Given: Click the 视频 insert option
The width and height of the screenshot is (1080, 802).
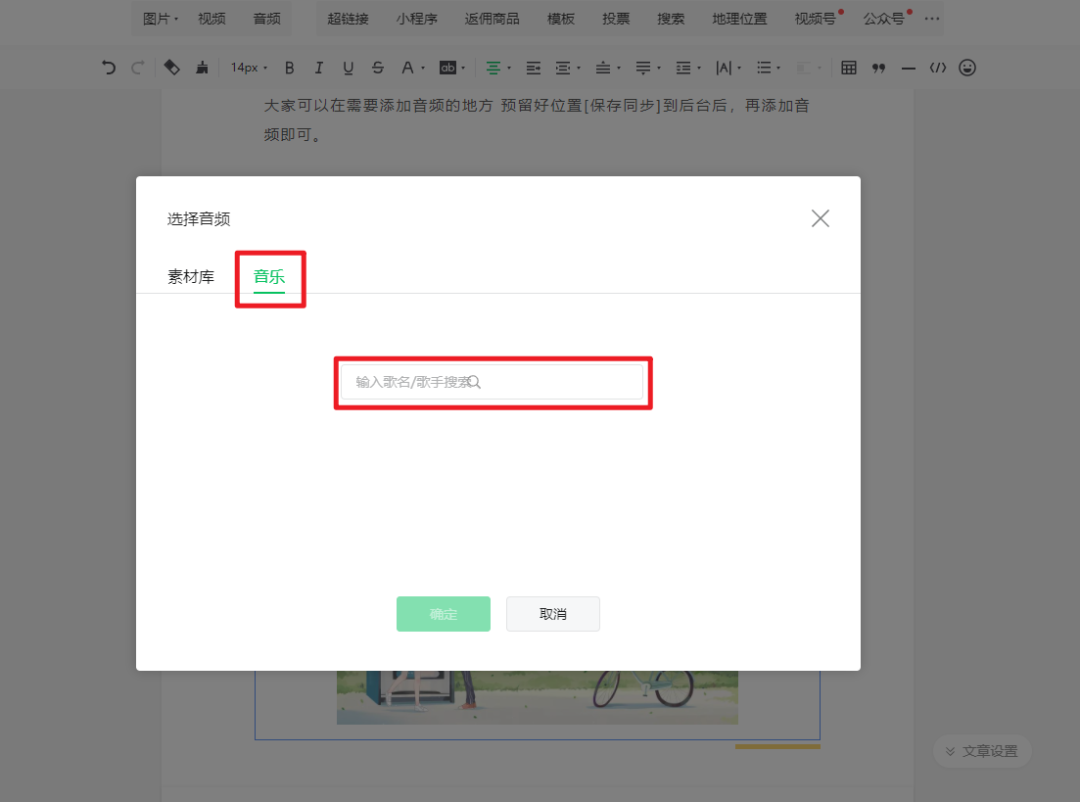Looking at the screenshot, I should (211, 19).
